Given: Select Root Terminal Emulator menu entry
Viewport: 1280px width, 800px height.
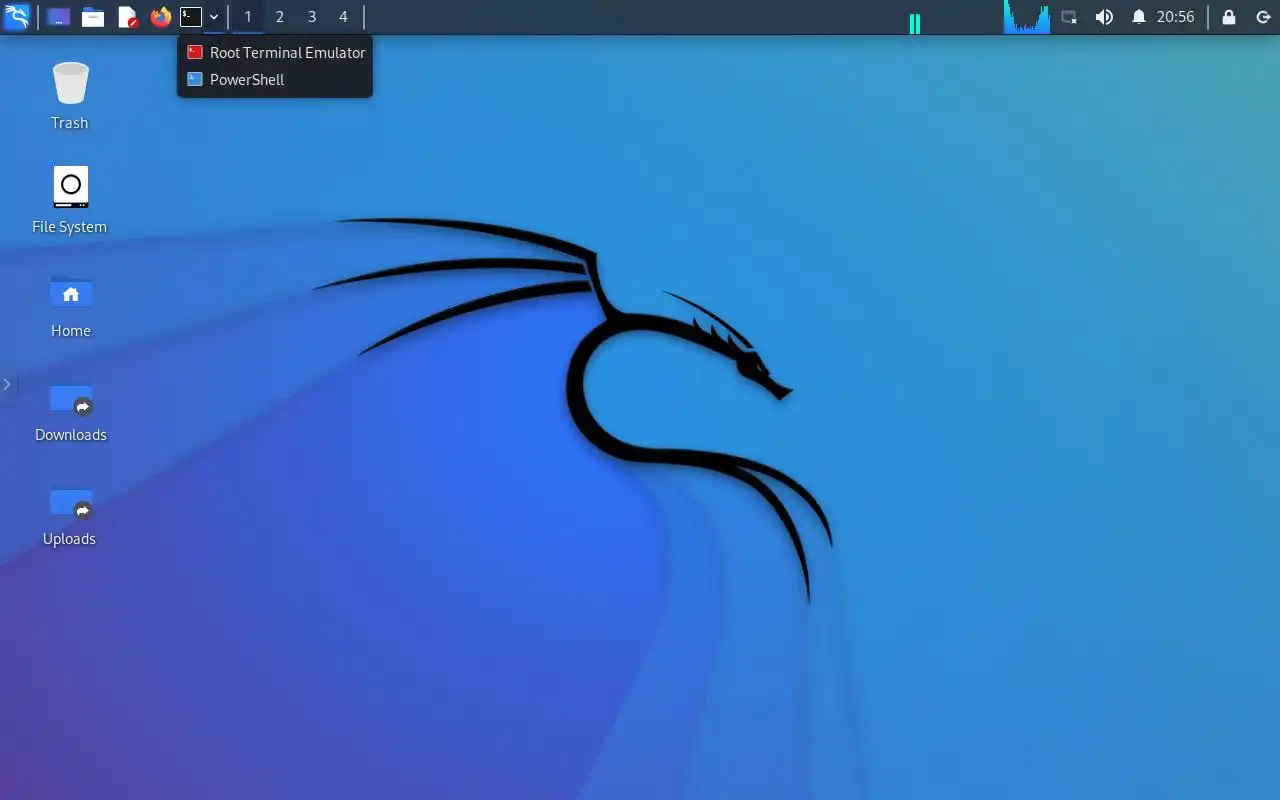Looking at the screenshot, I should tap(275, 52).
